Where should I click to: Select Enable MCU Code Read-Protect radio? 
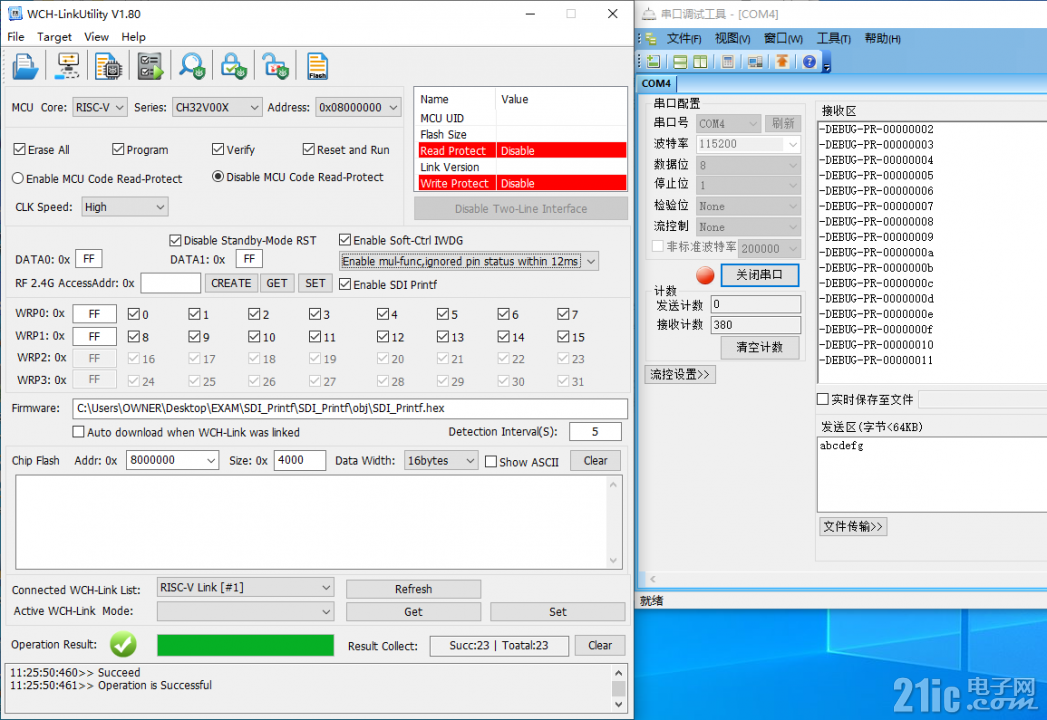(x=18, y=178)
